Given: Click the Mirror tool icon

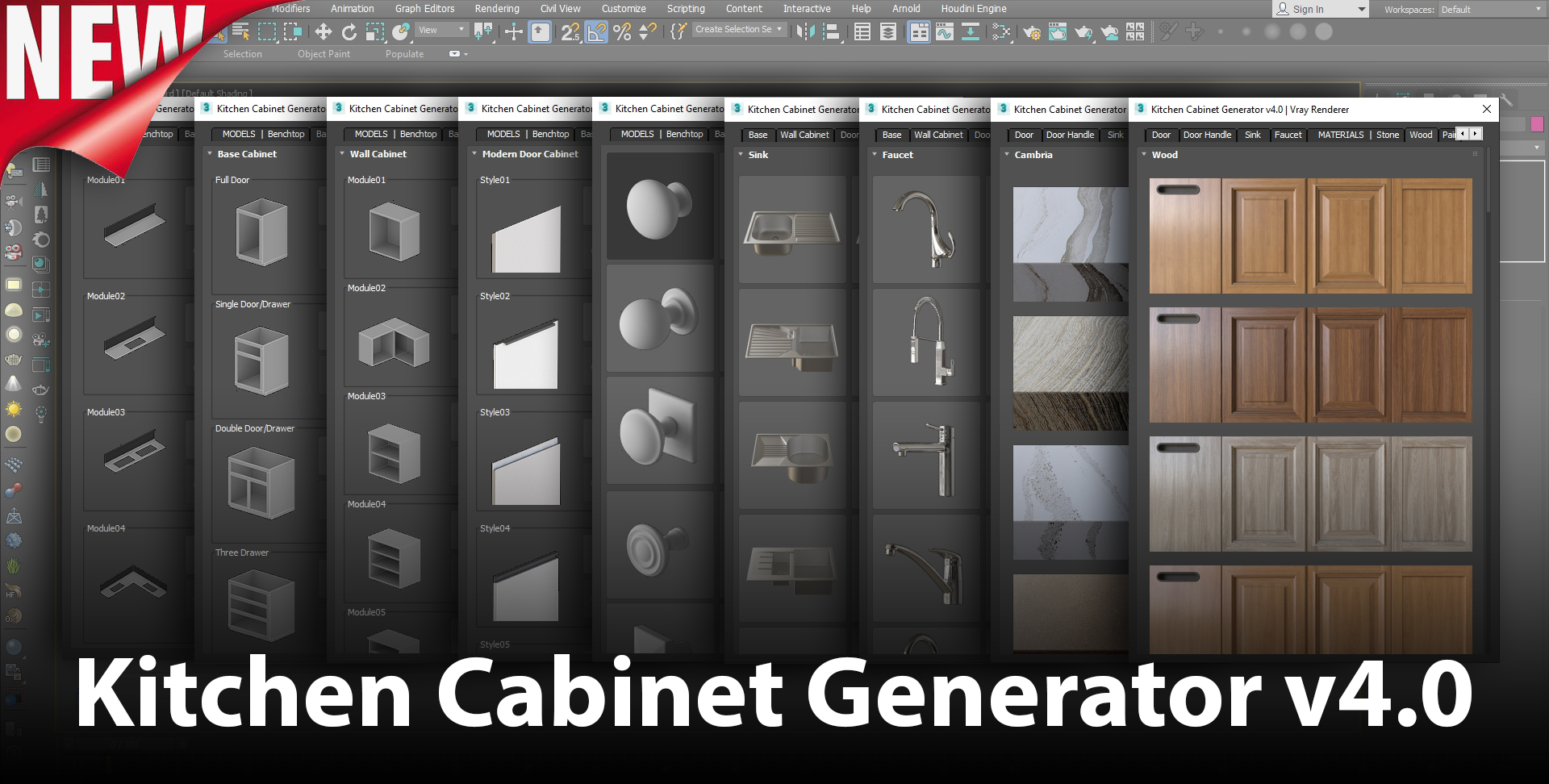Looking at the screenshot, I should [804, 31].
